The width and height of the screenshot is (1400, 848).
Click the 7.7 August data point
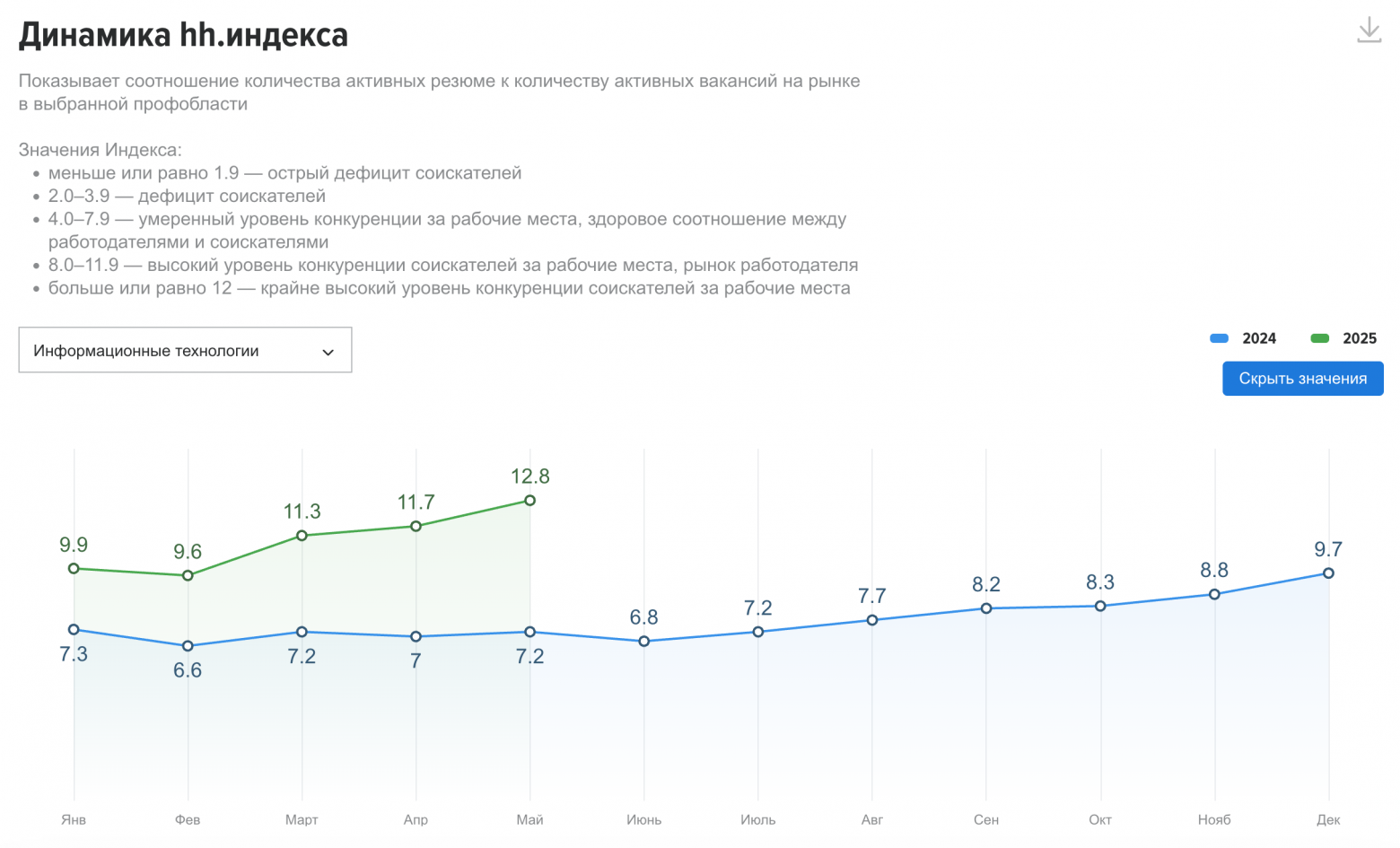pyautogui.click(x=872, y=620)
